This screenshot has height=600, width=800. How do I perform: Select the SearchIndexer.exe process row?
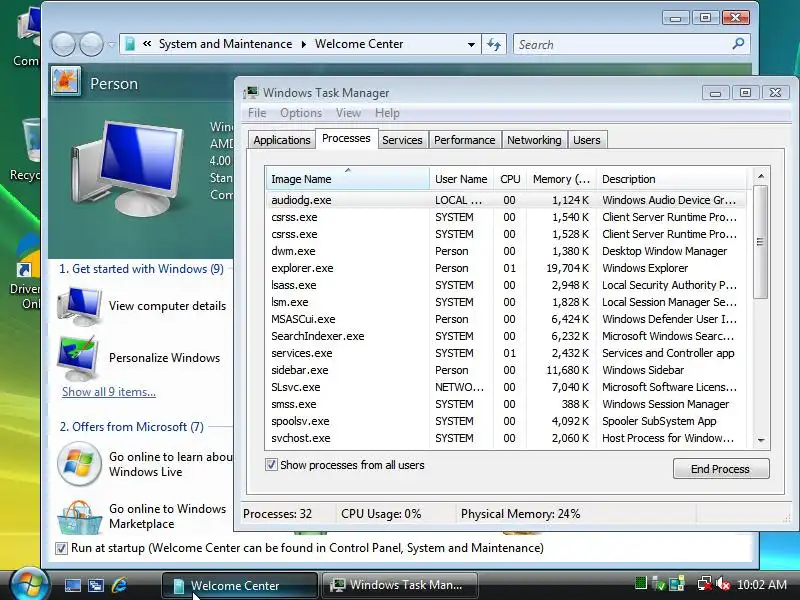[x=506, y=336]
